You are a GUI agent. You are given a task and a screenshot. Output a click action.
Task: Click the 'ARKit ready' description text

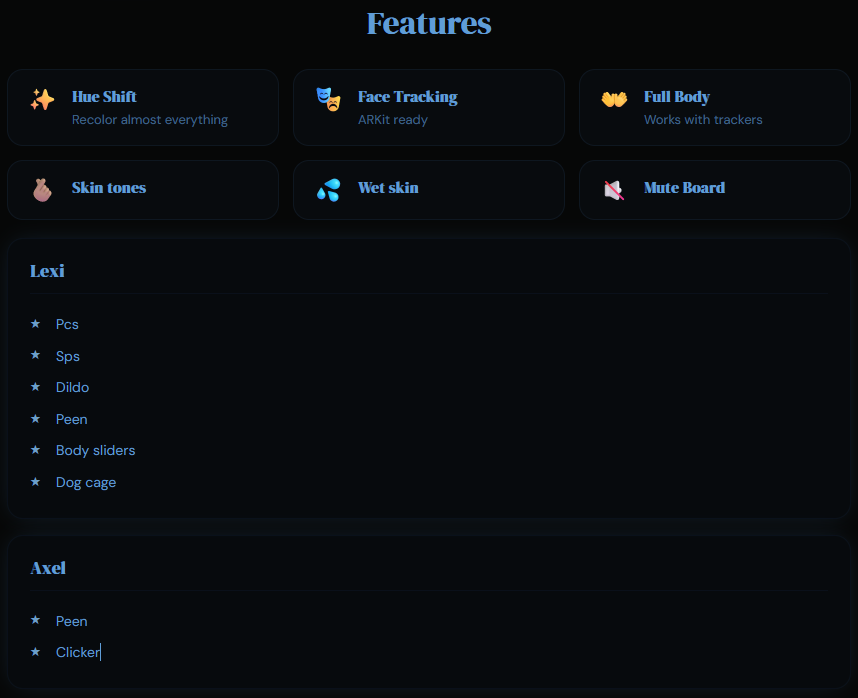(x=393, y=120)
